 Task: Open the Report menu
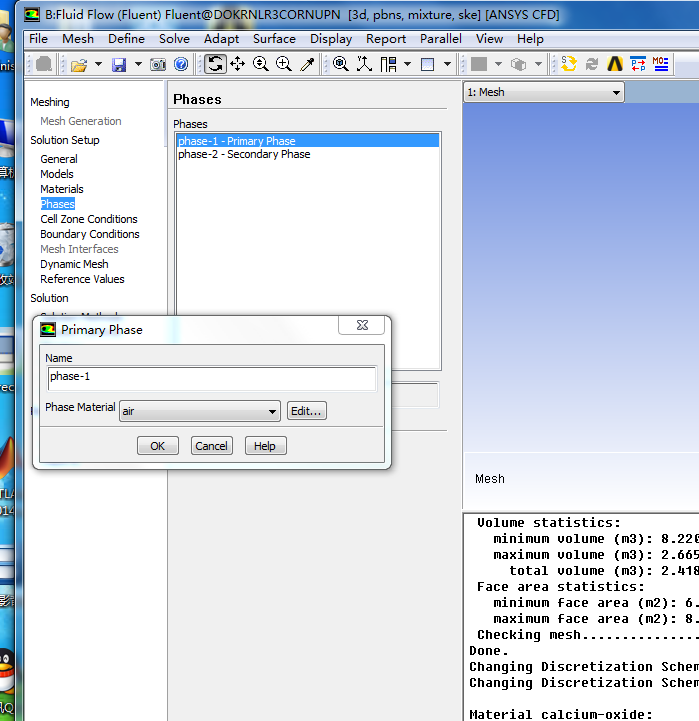pyautogui.click(x=386, y=39)
